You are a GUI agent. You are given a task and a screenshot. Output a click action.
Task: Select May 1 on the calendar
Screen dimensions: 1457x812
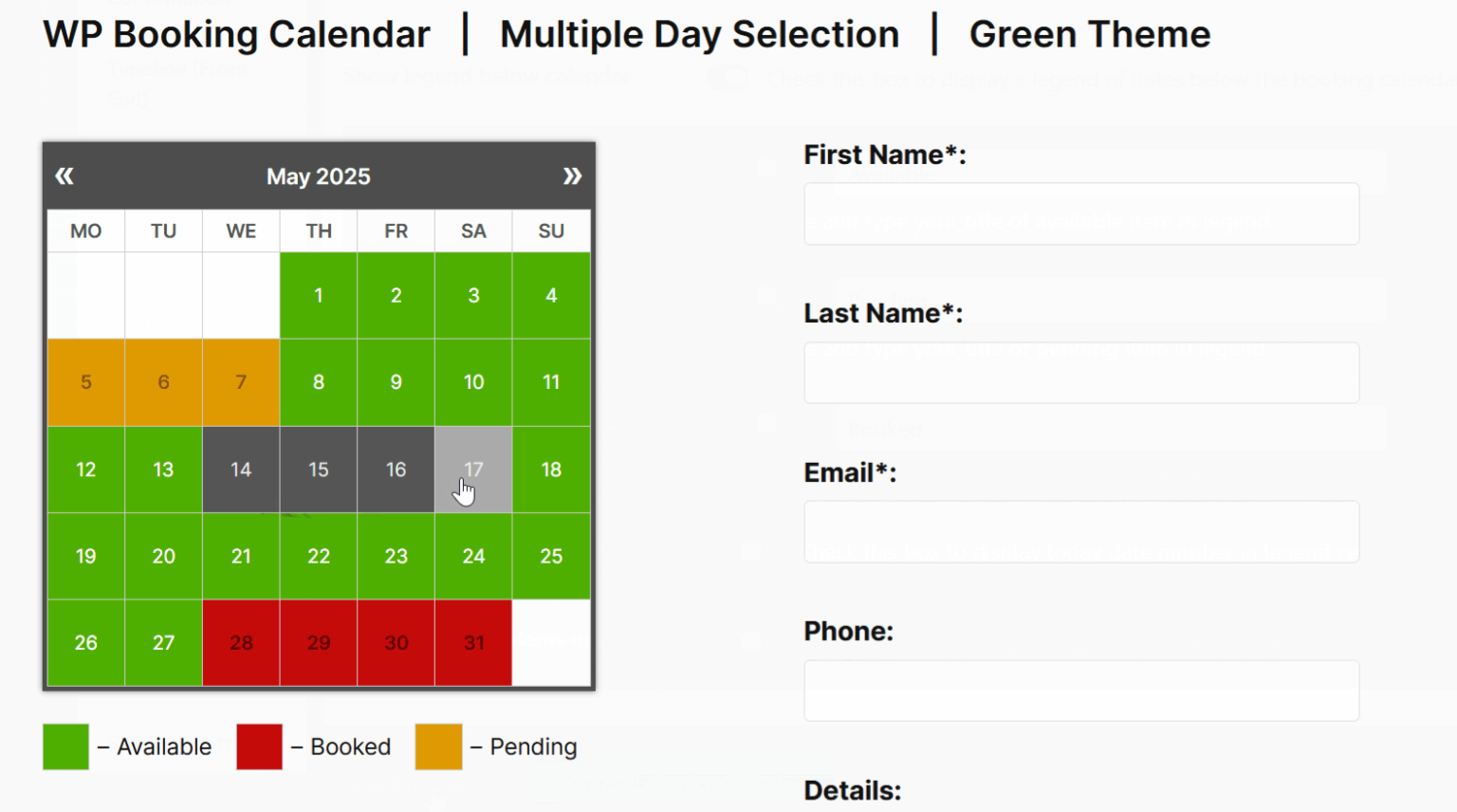click(318, 295)
